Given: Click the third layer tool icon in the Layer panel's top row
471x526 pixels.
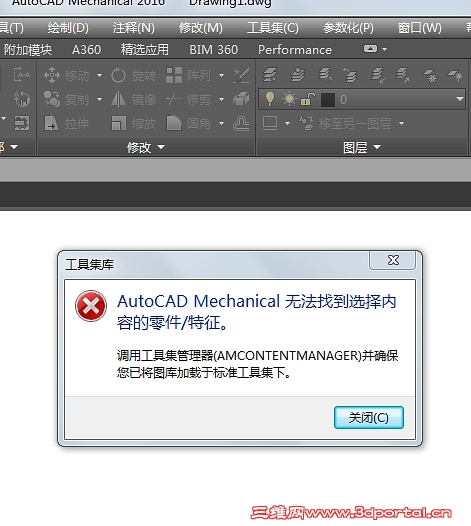Looking at the screenshot, I should pos(325,75).
